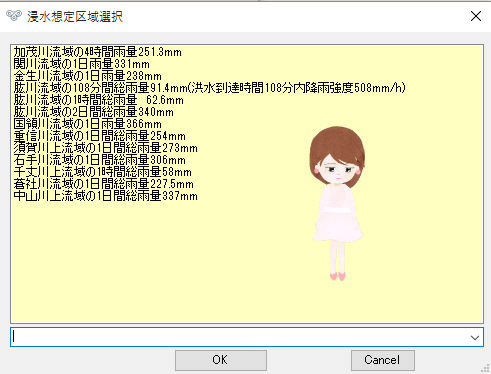Select 蒼社川流域の1日間総雨量227.5mm entry
The height and width of the screenshot is (374, 491).
pyautogui.click(x=103, y=184)
